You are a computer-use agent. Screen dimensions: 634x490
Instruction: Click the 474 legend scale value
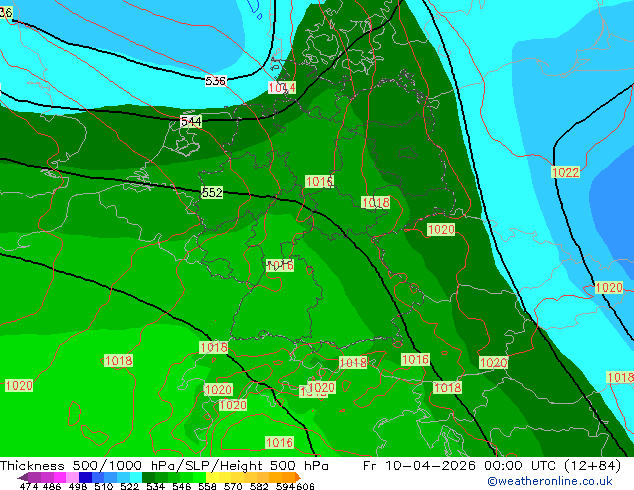(x=29, y=486)
